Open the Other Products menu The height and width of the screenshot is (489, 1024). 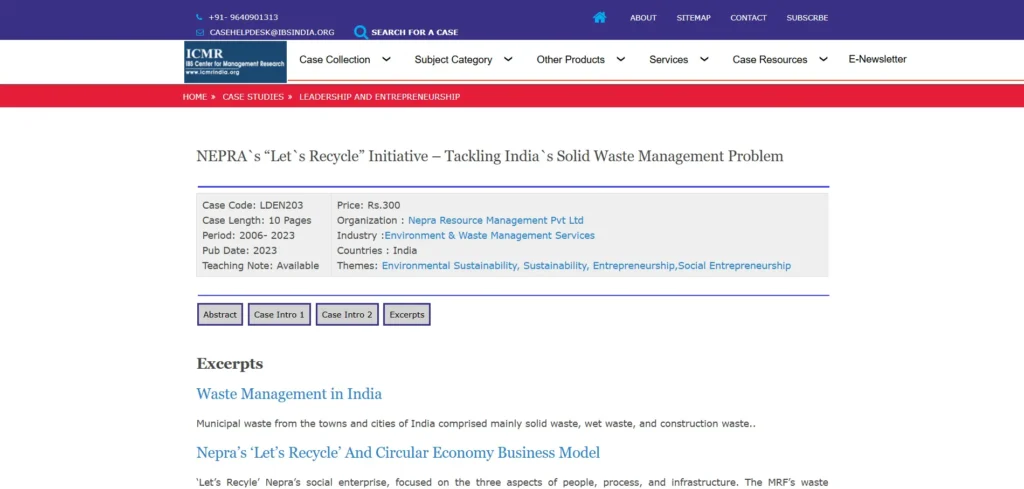tap(571, 59)
